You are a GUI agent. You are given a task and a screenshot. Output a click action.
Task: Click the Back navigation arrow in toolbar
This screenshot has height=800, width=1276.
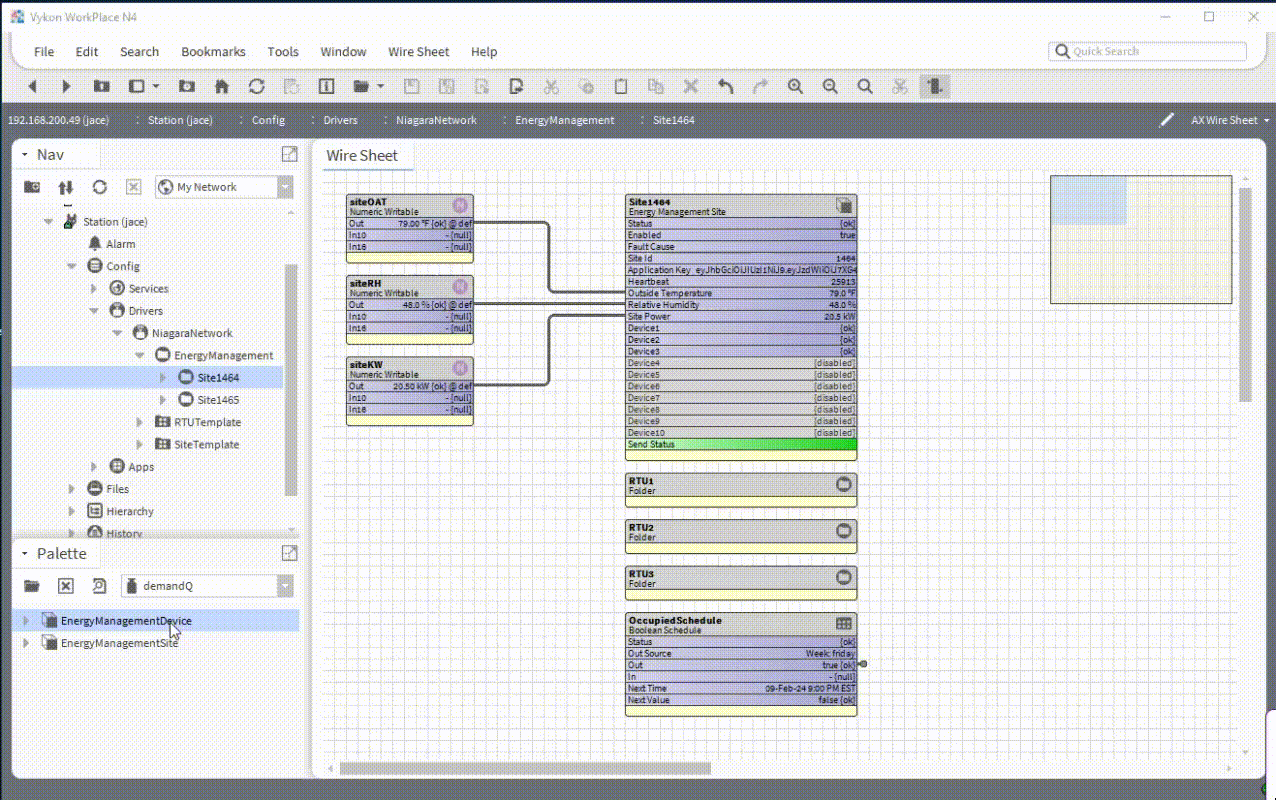pyautogui.click(x=33, y=87)
